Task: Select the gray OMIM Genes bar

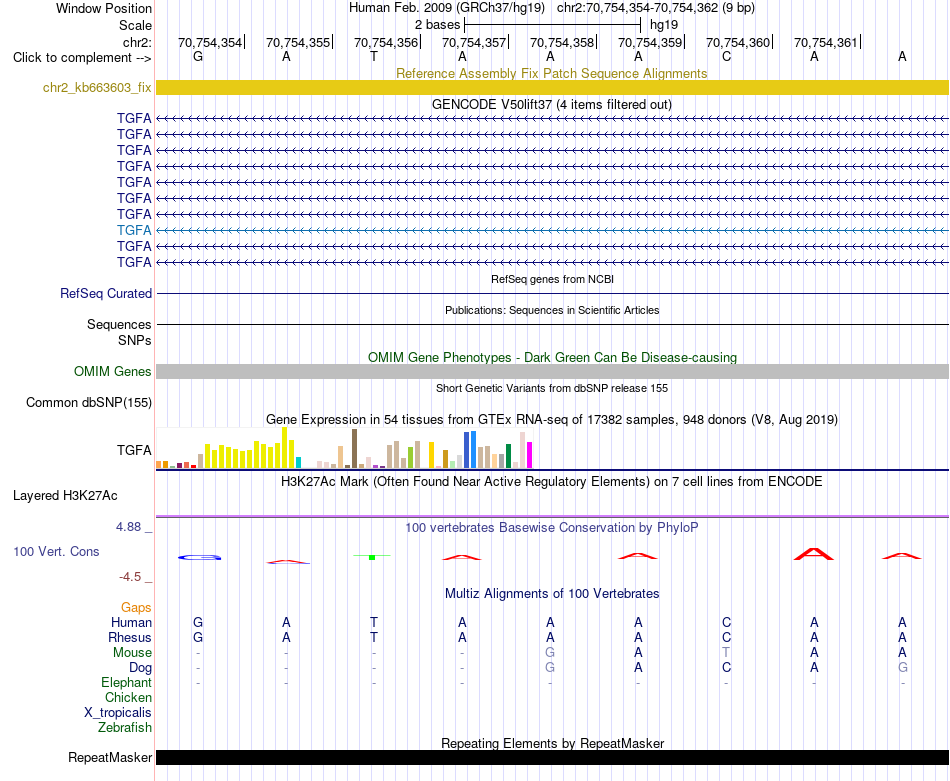Action: (552, 371)
